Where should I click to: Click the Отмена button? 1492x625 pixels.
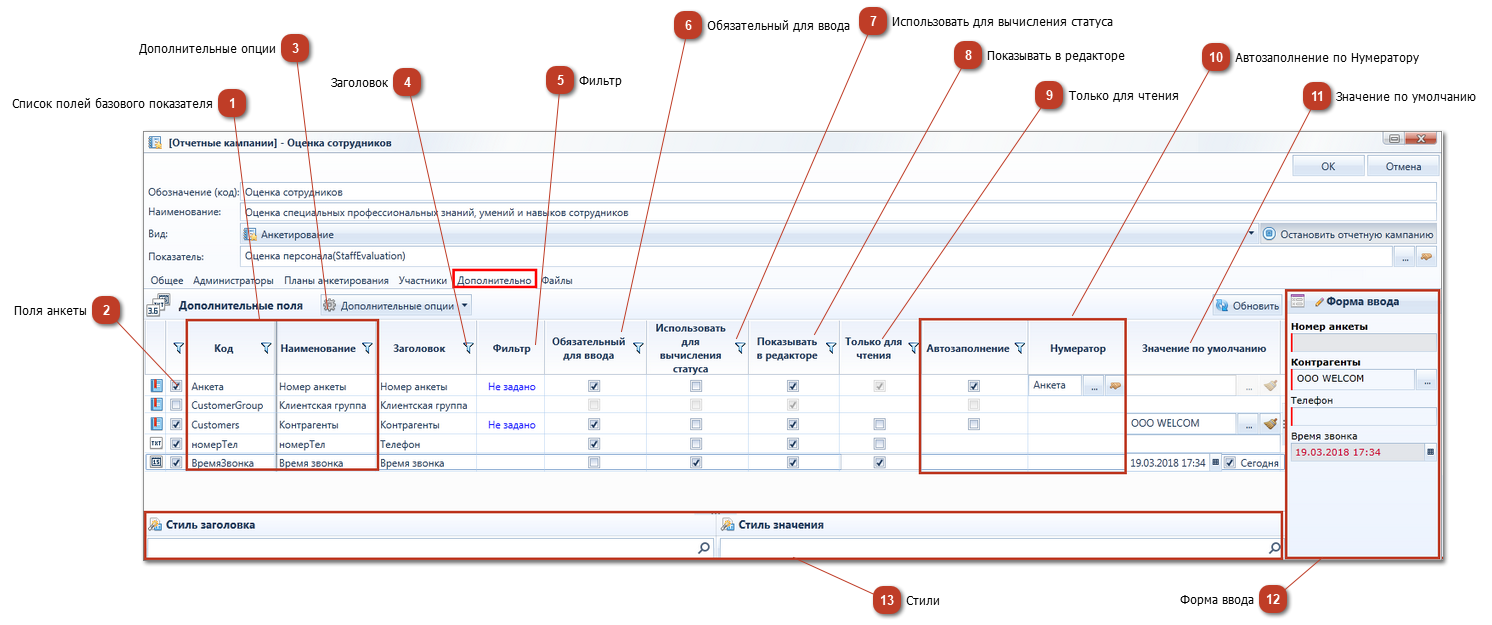coord(1403,166)
